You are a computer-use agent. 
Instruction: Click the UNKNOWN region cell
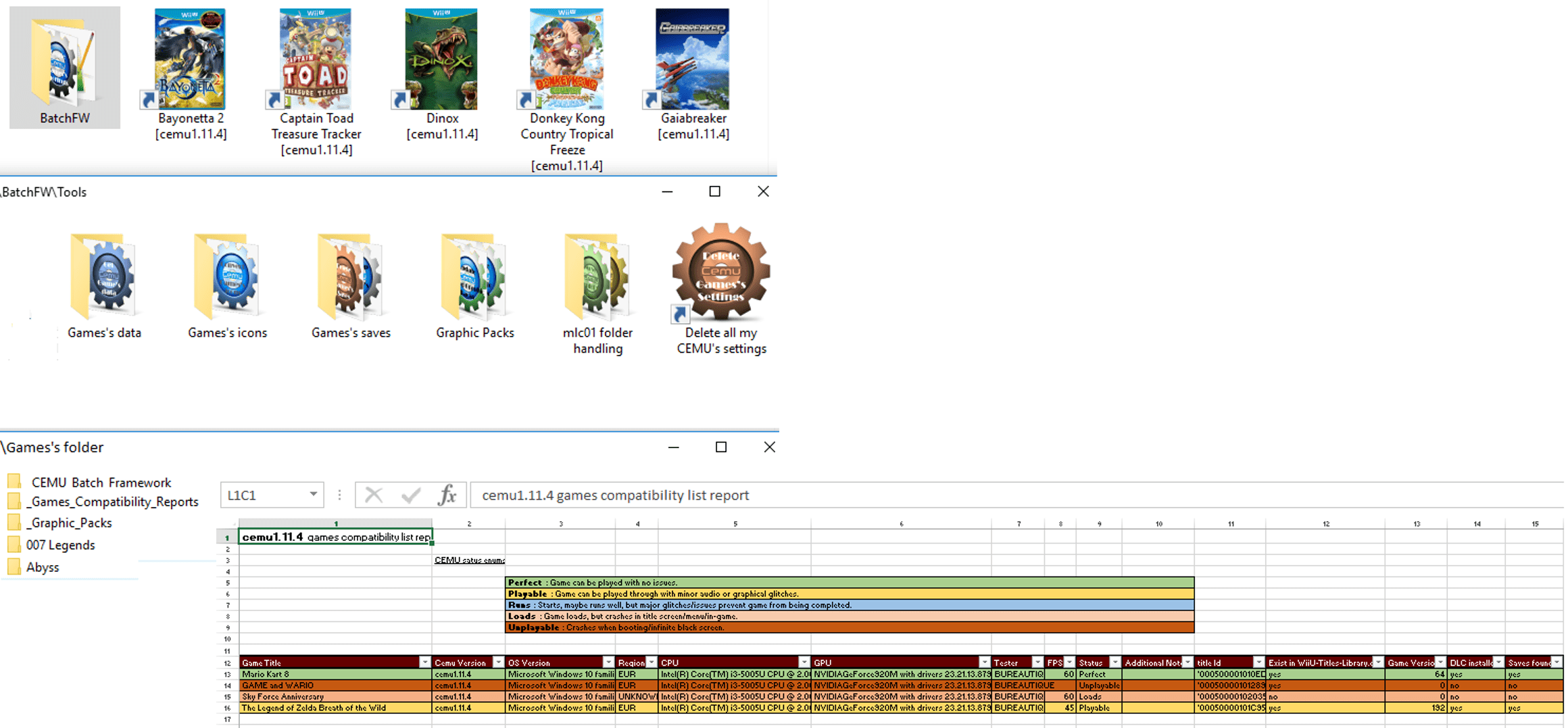pyautogui.click(x=637, y=697)
